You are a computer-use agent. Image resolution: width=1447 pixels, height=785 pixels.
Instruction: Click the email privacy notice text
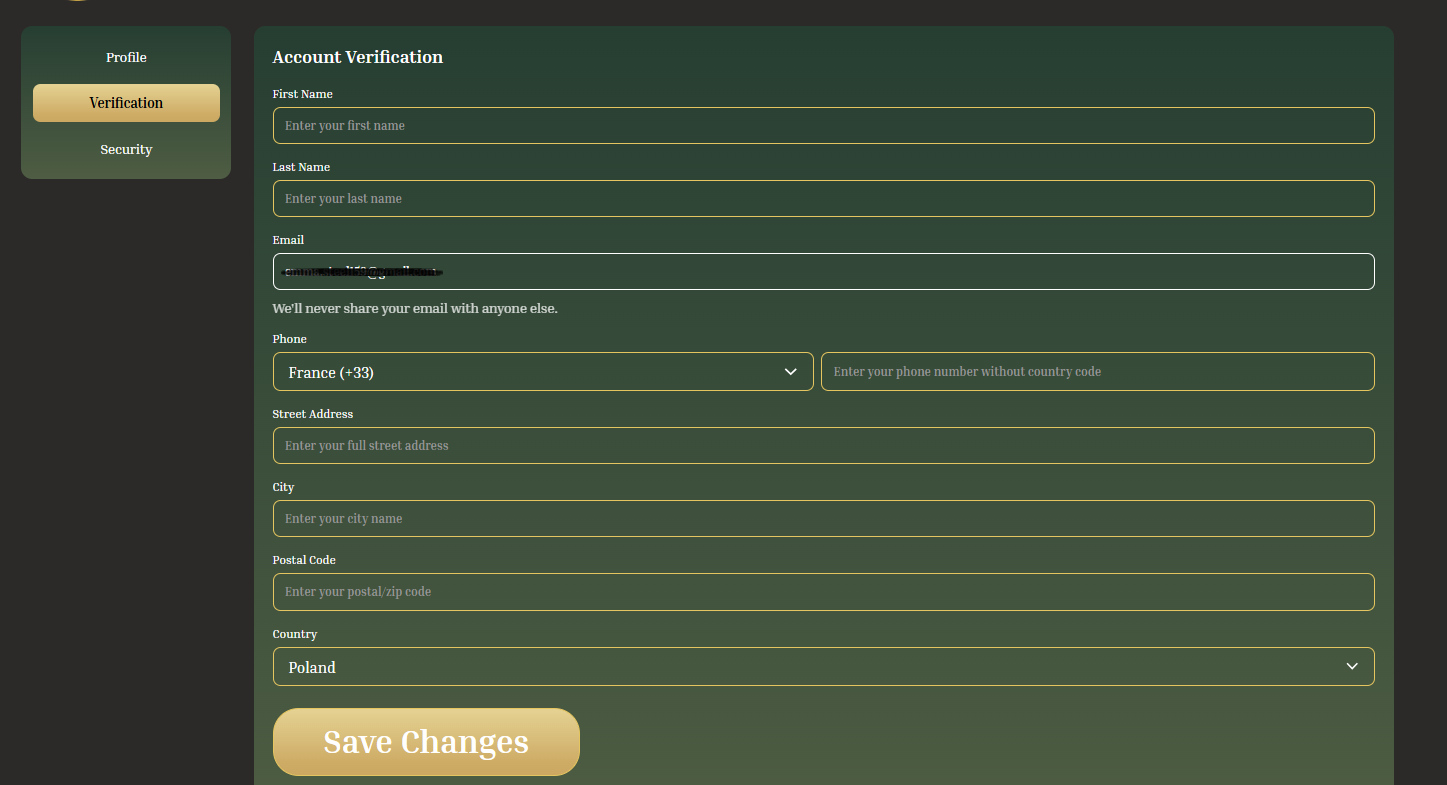(415, 309)
